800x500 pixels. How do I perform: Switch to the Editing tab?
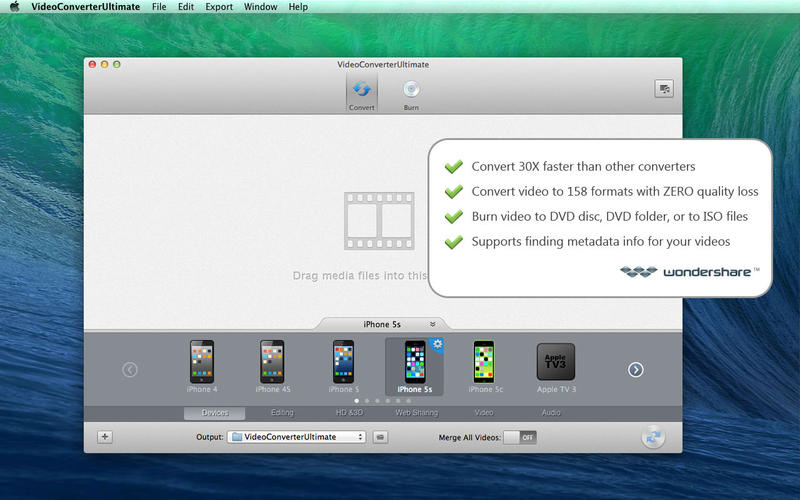[x=282, y=413]
